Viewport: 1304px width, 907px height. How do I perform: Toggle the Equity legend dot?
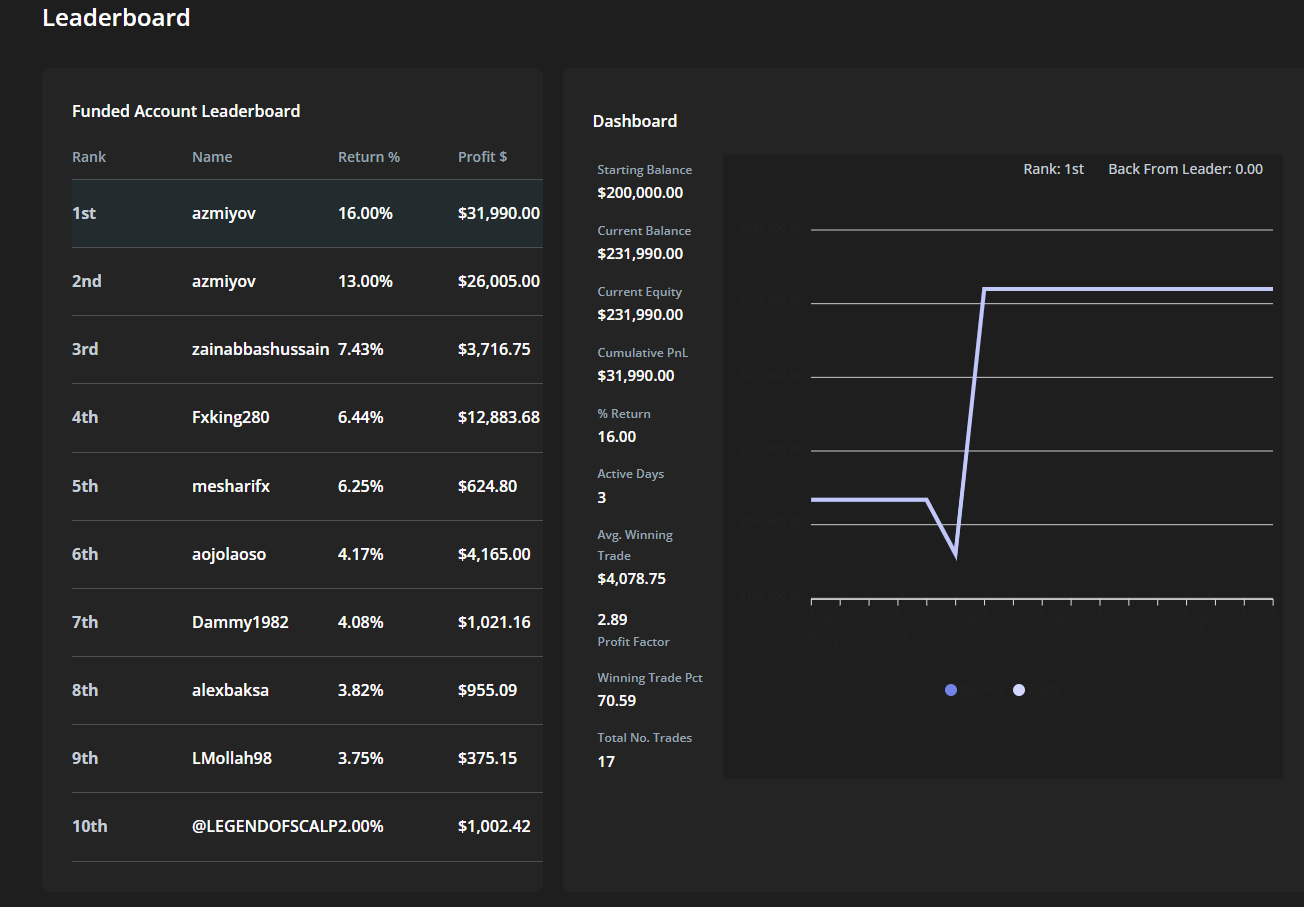click(x=1019, y=690)
